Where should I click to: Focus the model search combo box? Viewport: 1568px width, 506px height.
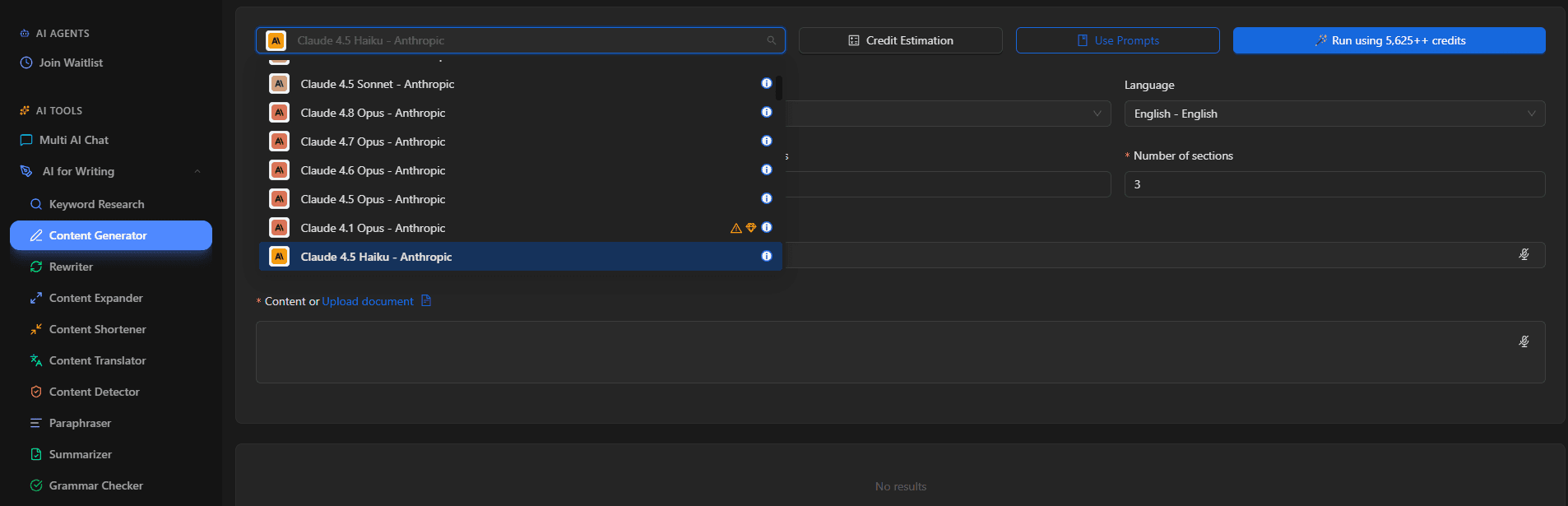(x=520, y=40)
